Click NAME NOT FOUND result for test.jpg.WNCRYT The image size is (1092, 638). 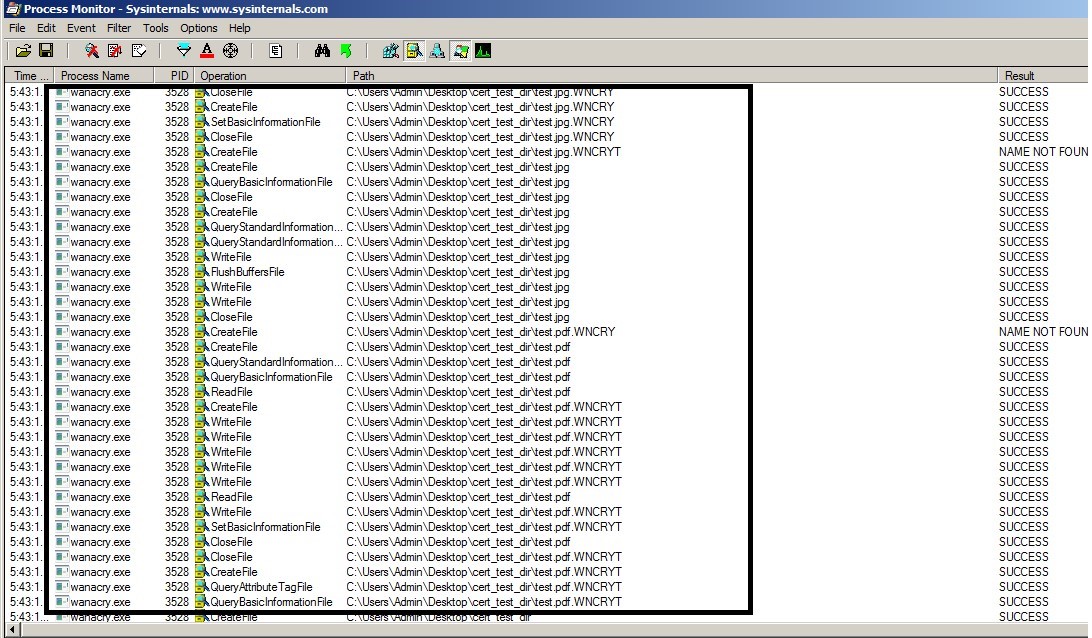tap(1043, 152)
